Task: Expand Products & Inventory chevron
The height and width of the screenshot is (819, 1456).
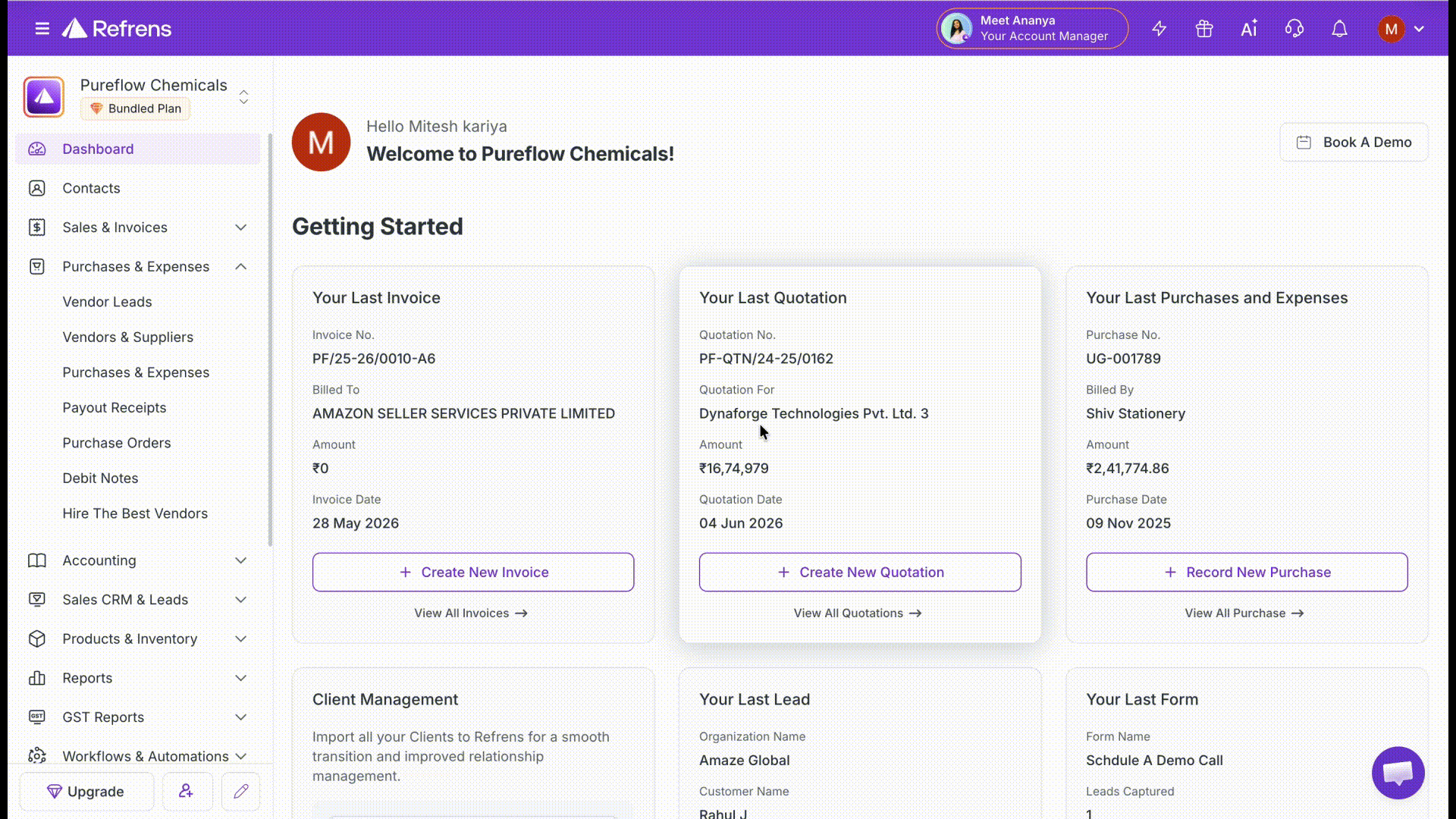Action: 241,639
